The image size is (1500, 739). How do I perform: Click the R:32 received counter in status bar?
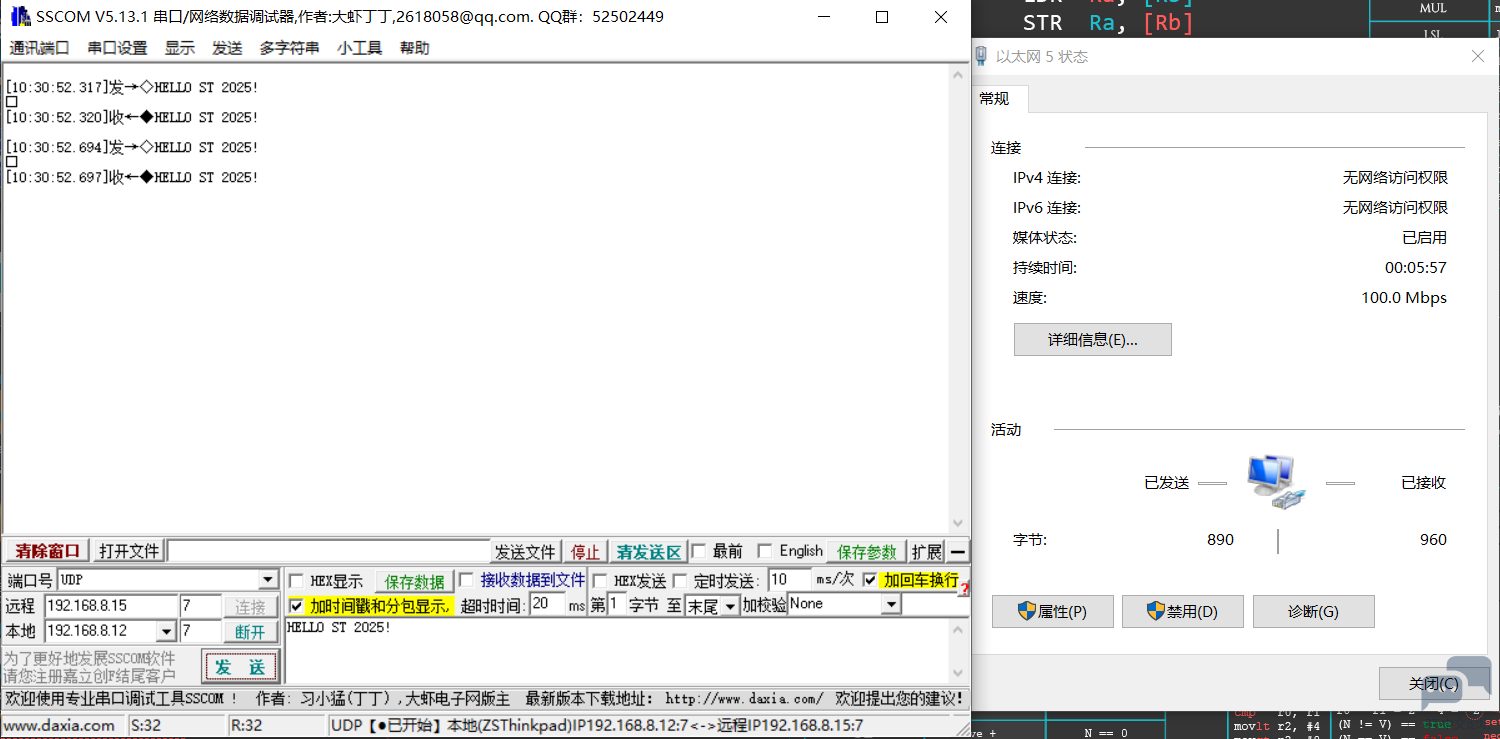277,726
